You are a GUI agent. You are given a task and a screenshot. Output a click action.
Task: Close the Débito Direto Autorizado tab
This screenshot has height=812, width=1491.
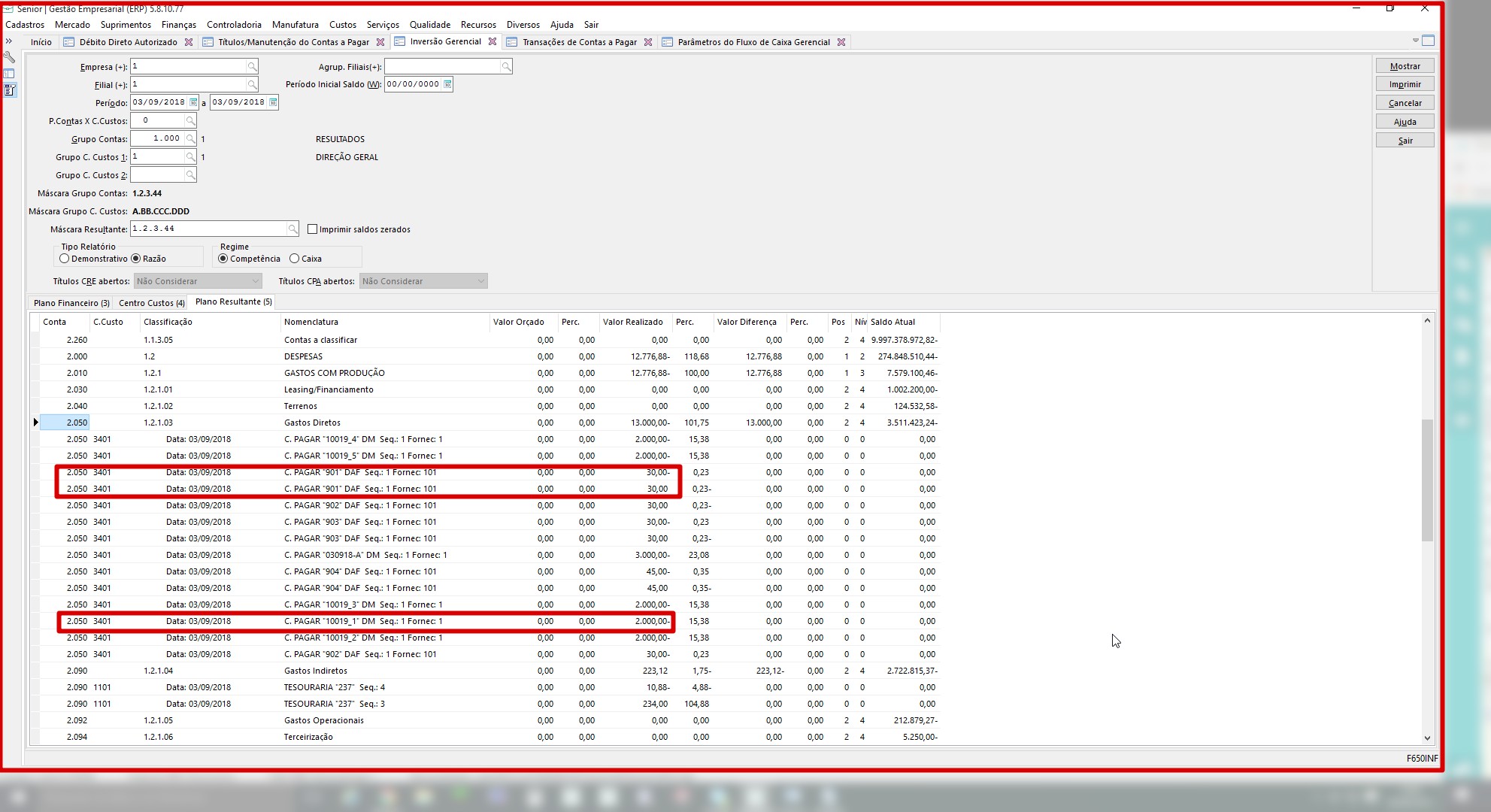(x=189, y=42)
